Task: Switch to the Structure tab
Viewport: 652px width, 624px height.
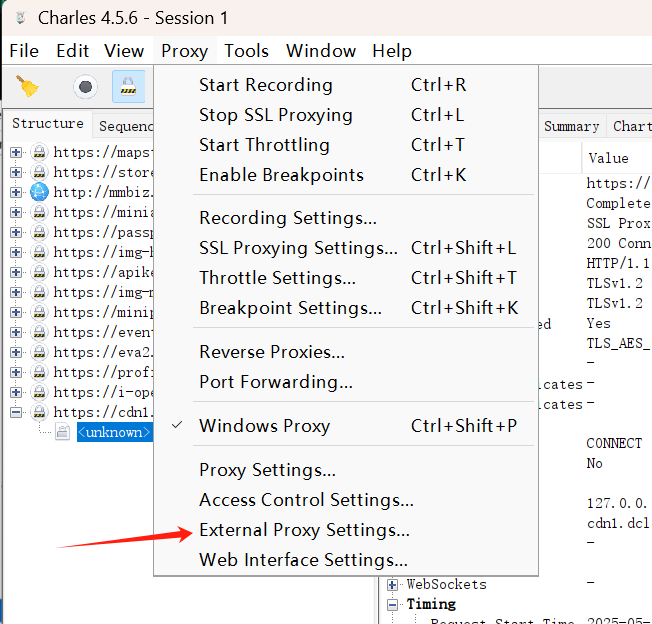Action: pos(47,124)
